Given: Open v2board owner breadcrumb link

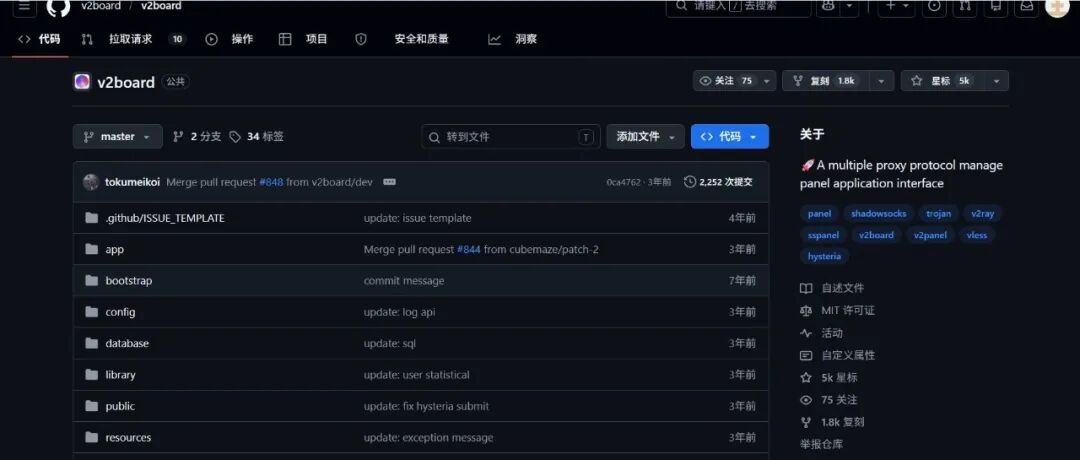Looking at the screenshot, I should 101,6.
